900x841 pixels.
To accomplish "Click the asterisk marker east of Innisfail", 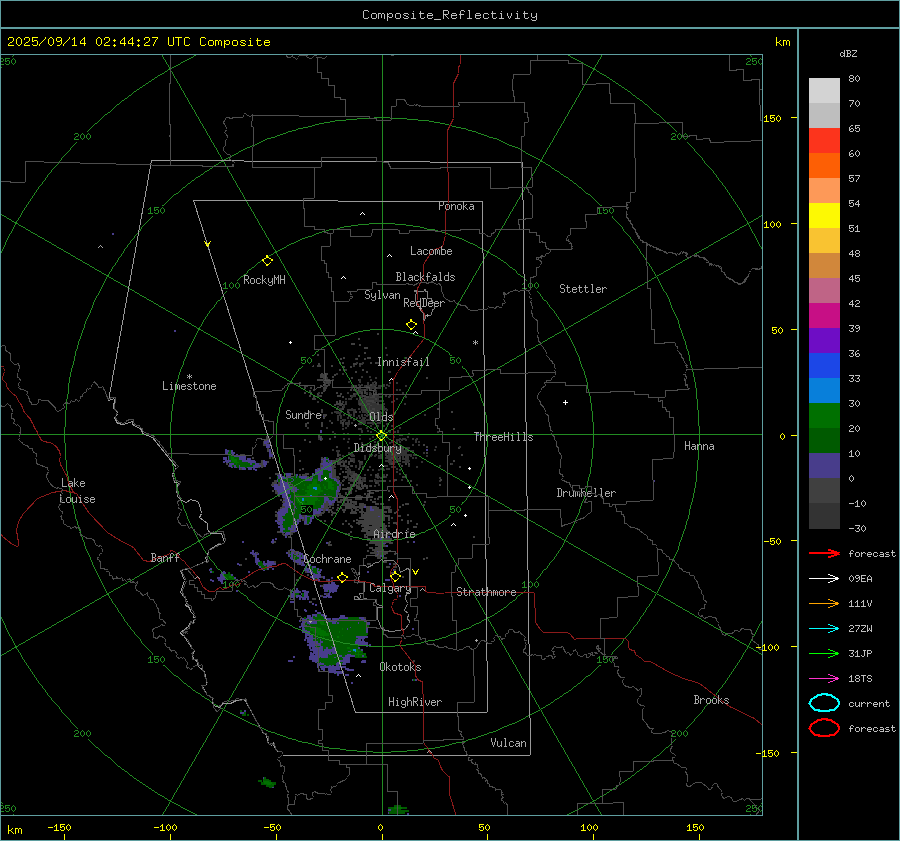I will pos(475,343).
